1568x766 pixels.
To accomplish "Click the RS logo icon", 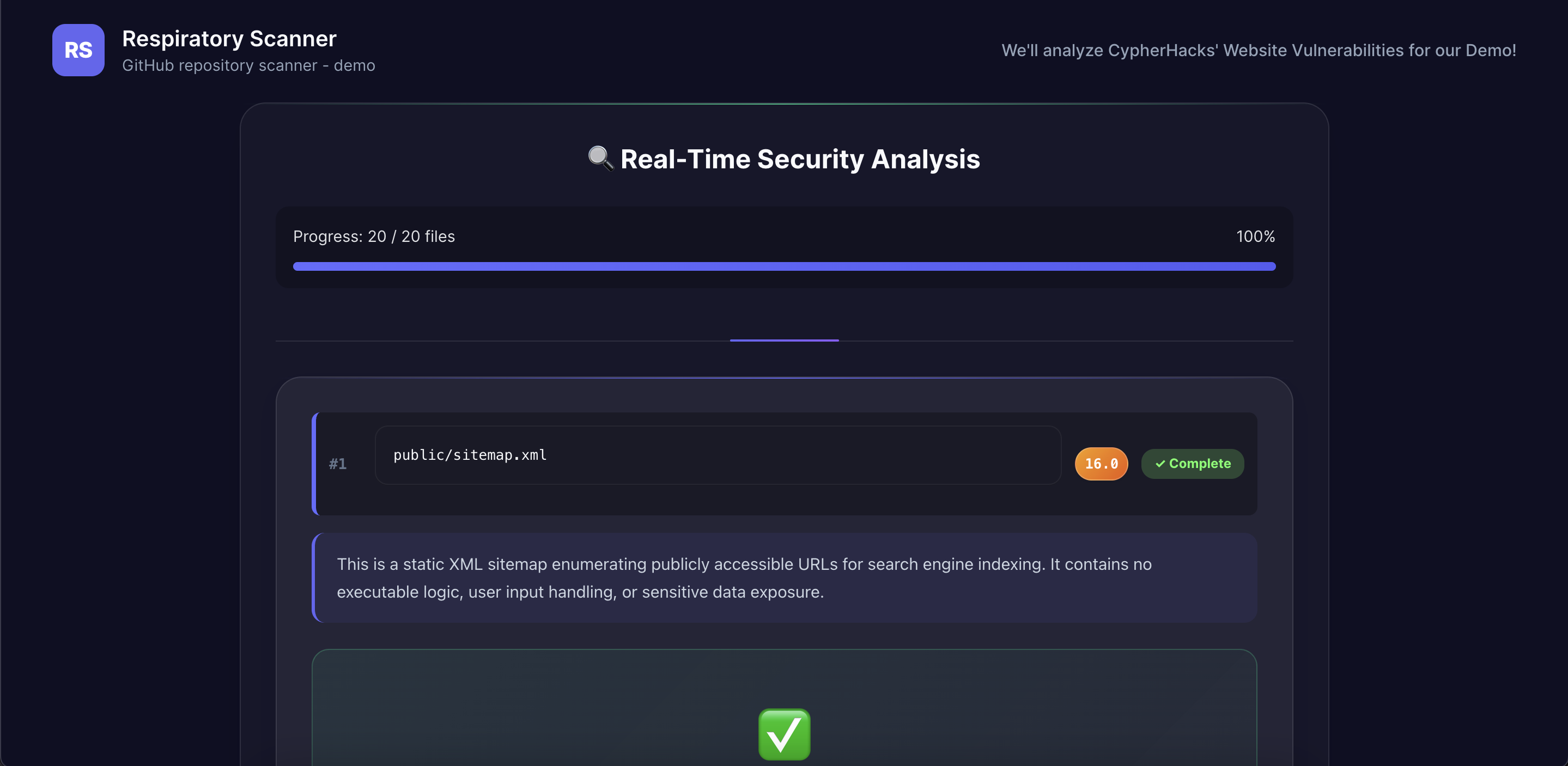I will pos(78,50).
